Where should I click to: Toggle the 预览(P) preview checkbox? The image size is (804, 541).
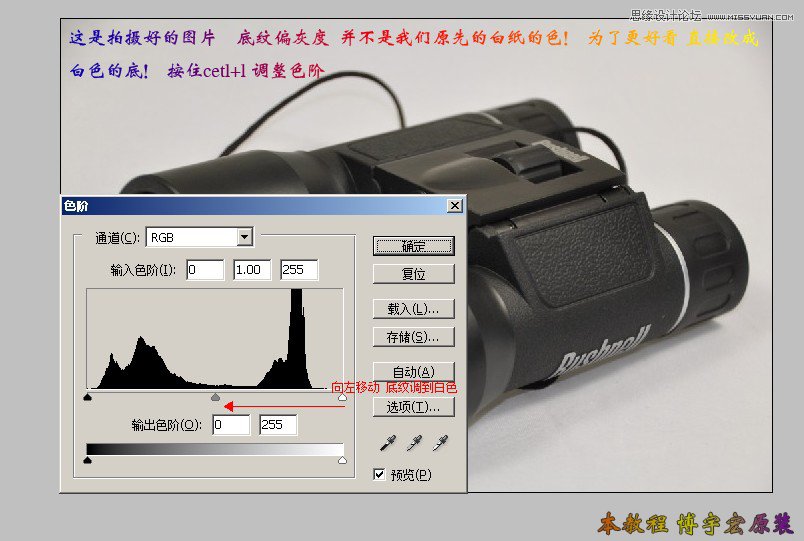pyautogui.click(x=379, y=474)
